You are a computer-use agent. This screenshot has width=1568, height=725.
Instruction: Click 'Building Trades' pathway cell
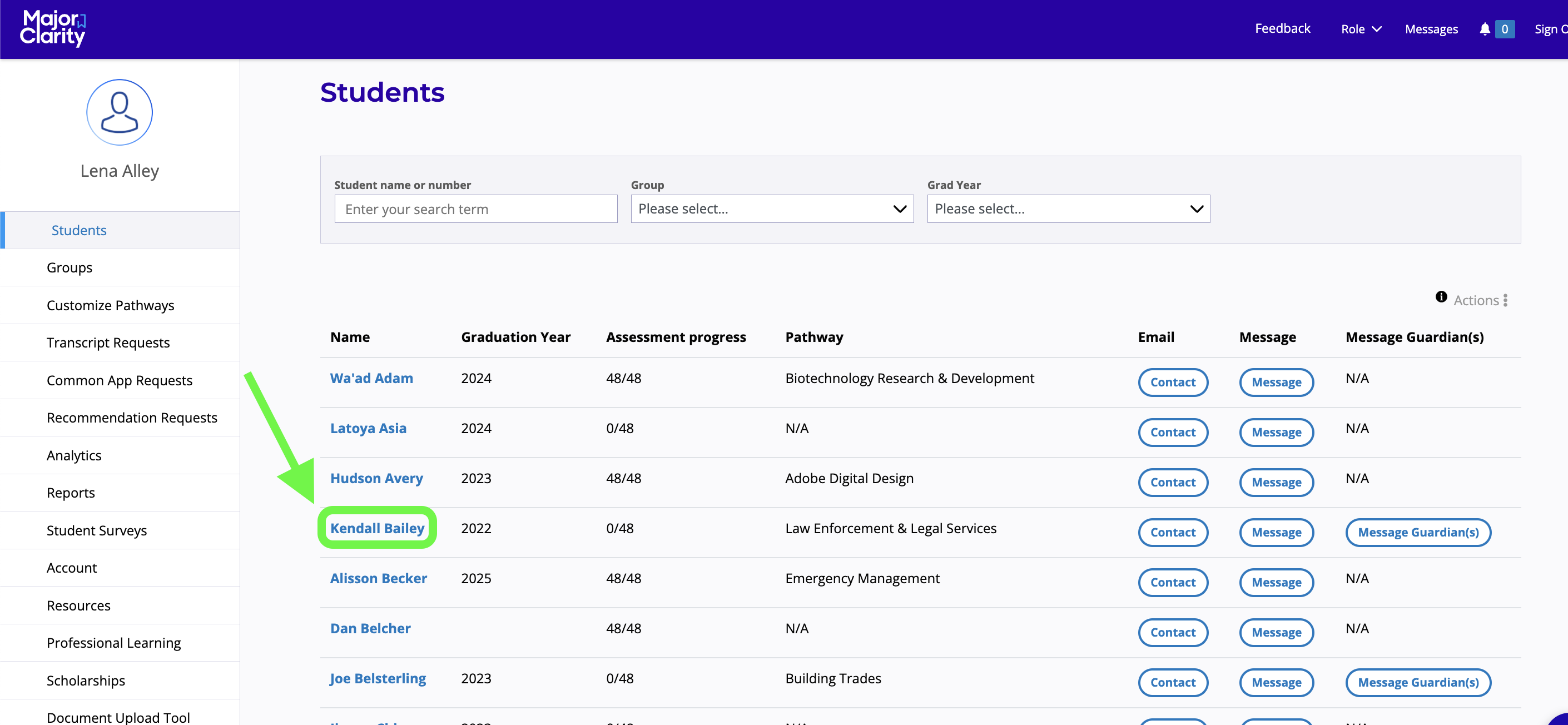pyautogui.click(x=833, y=678)
